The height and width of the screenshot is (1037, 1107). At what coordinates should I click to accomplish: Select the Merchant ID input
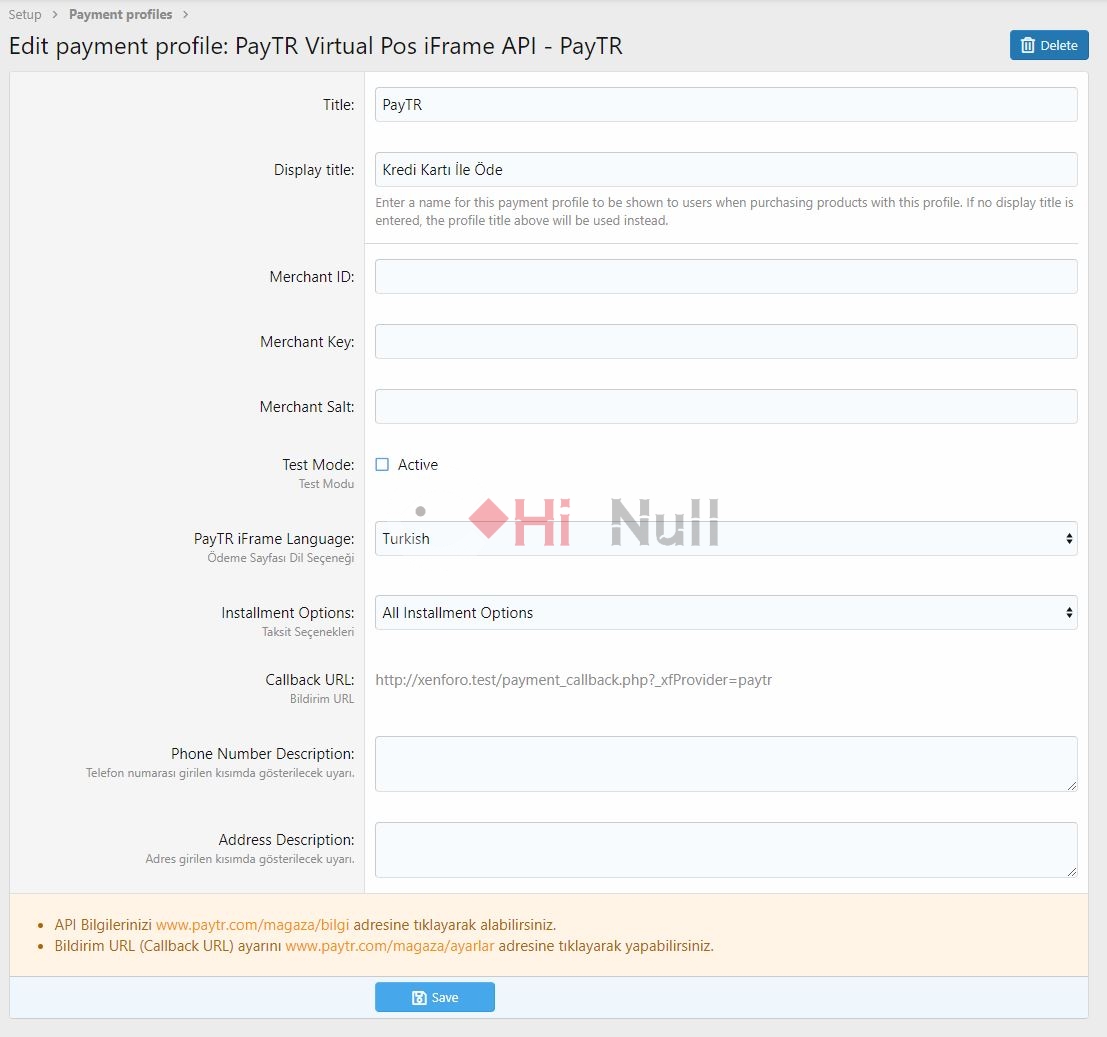(x=726, y=277)
